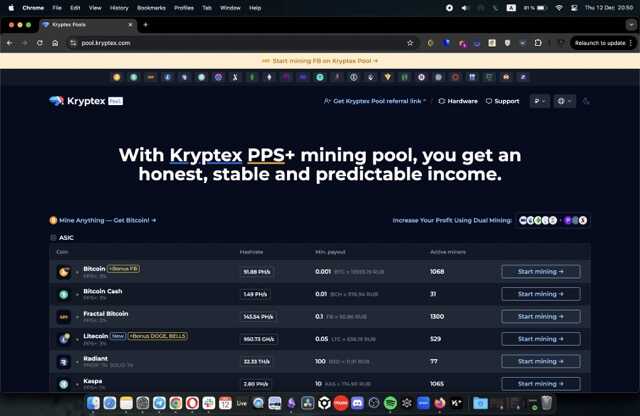This screenshot has width=640, height=416.
Task: Expand the language globe dropdown
Action: pyautogui.click(x=564, y=101)
